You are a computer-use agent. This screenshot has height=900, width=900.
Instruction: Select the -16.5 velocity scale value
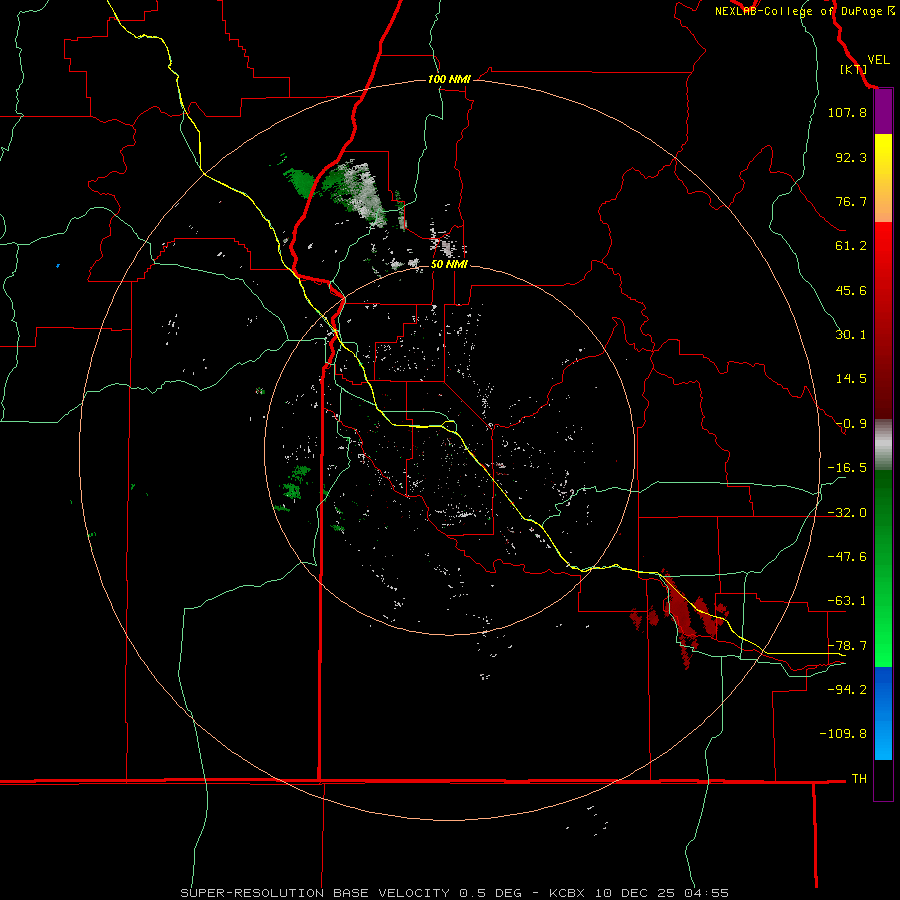tap(847, 468)
